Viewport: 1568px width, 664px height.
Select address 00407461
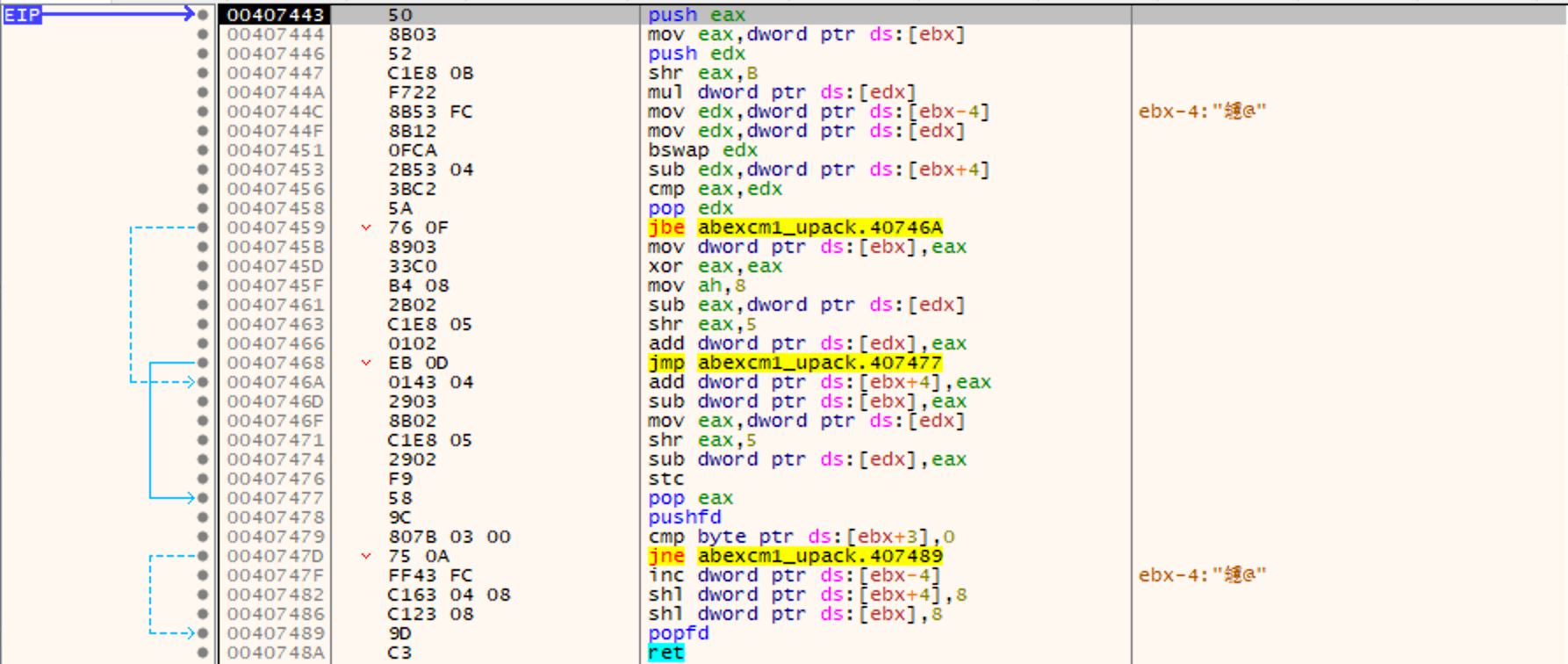(276, 305)
